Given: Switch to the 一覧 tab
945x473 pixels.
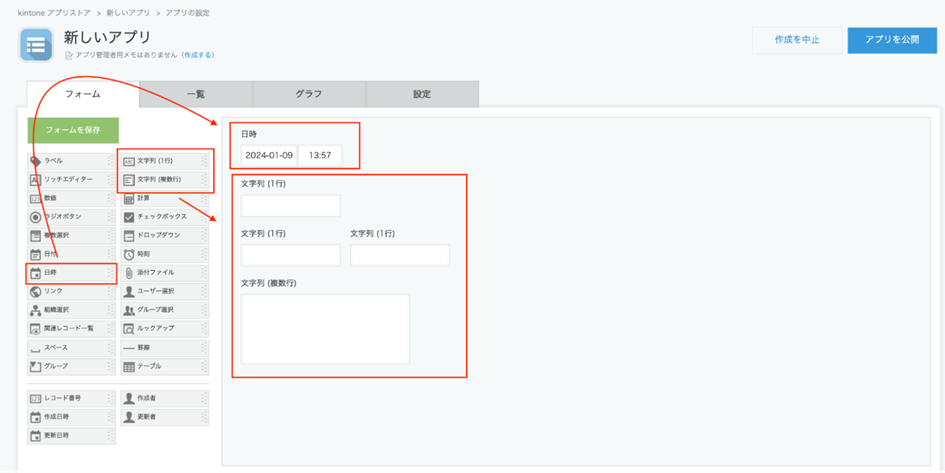Looking at the screenshot, I should coord(196,94).
